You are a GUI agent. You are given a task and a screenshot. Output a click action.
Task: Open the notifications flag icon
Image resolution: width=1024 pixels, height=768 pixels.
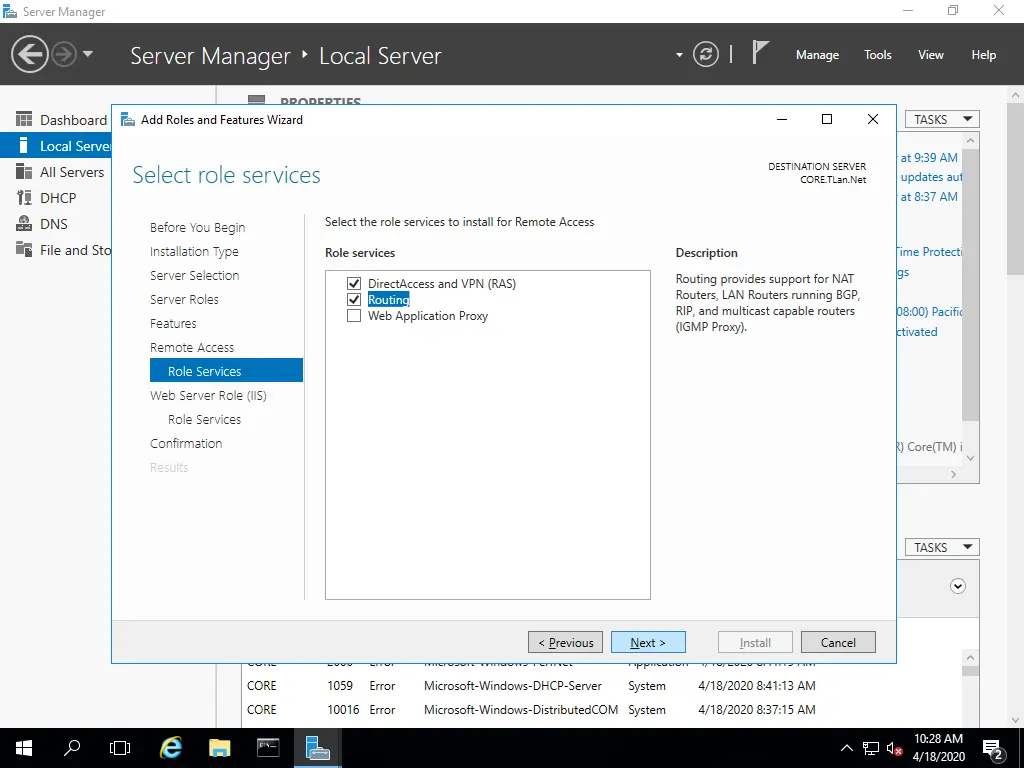[761, 53]
